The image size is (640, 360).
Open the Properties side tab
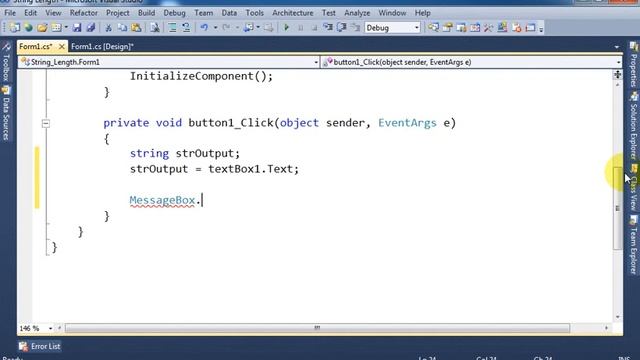tap(633, 64)
